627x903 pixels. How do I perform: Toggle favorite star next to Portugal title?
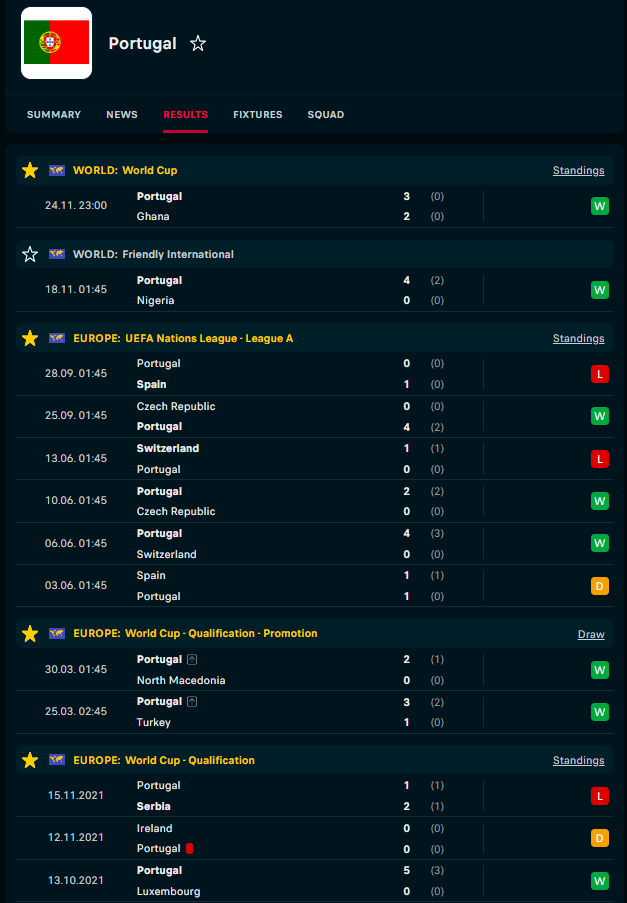click(198, 43)
